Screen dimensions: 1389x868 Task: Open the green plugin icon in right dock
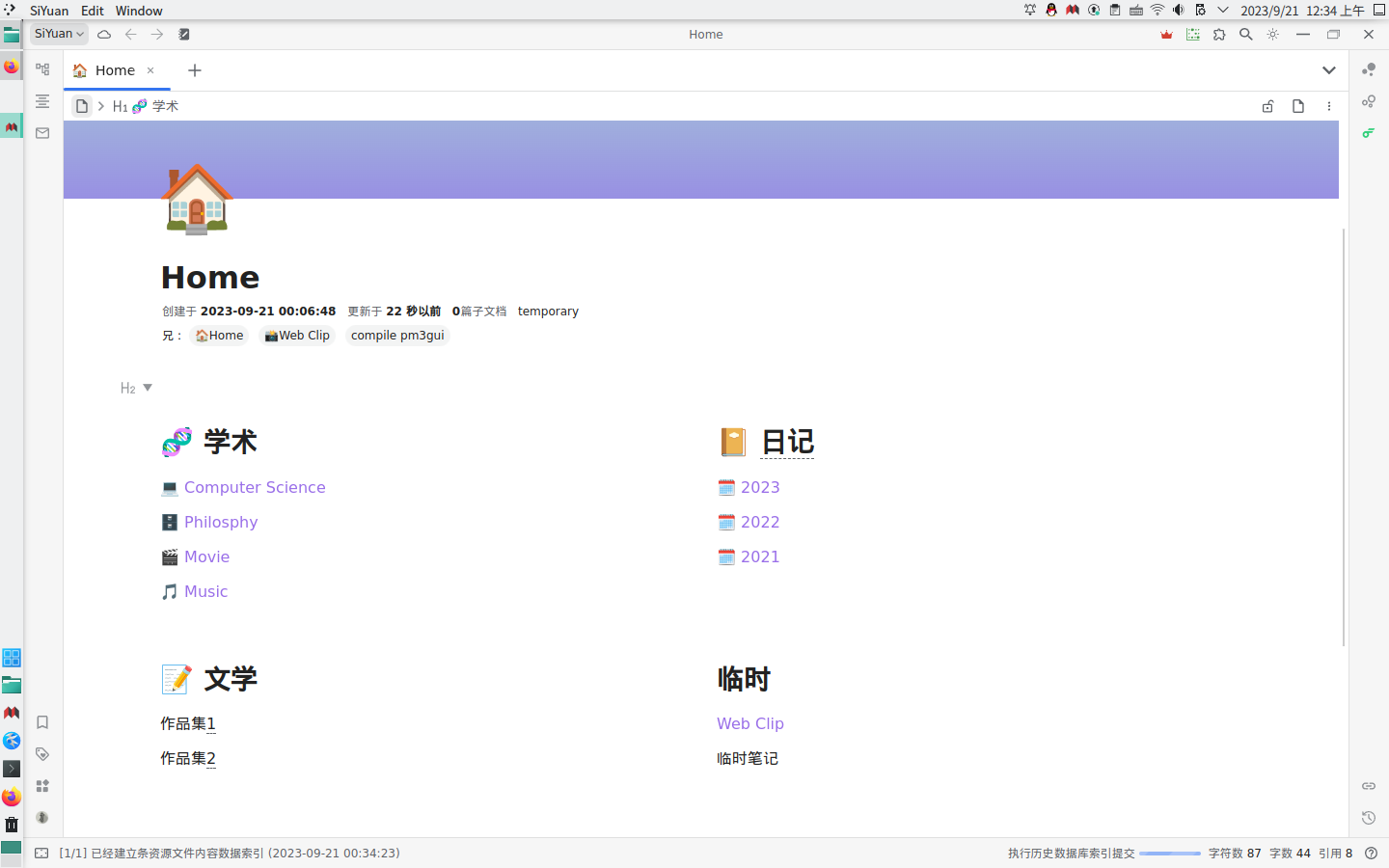1369,133
